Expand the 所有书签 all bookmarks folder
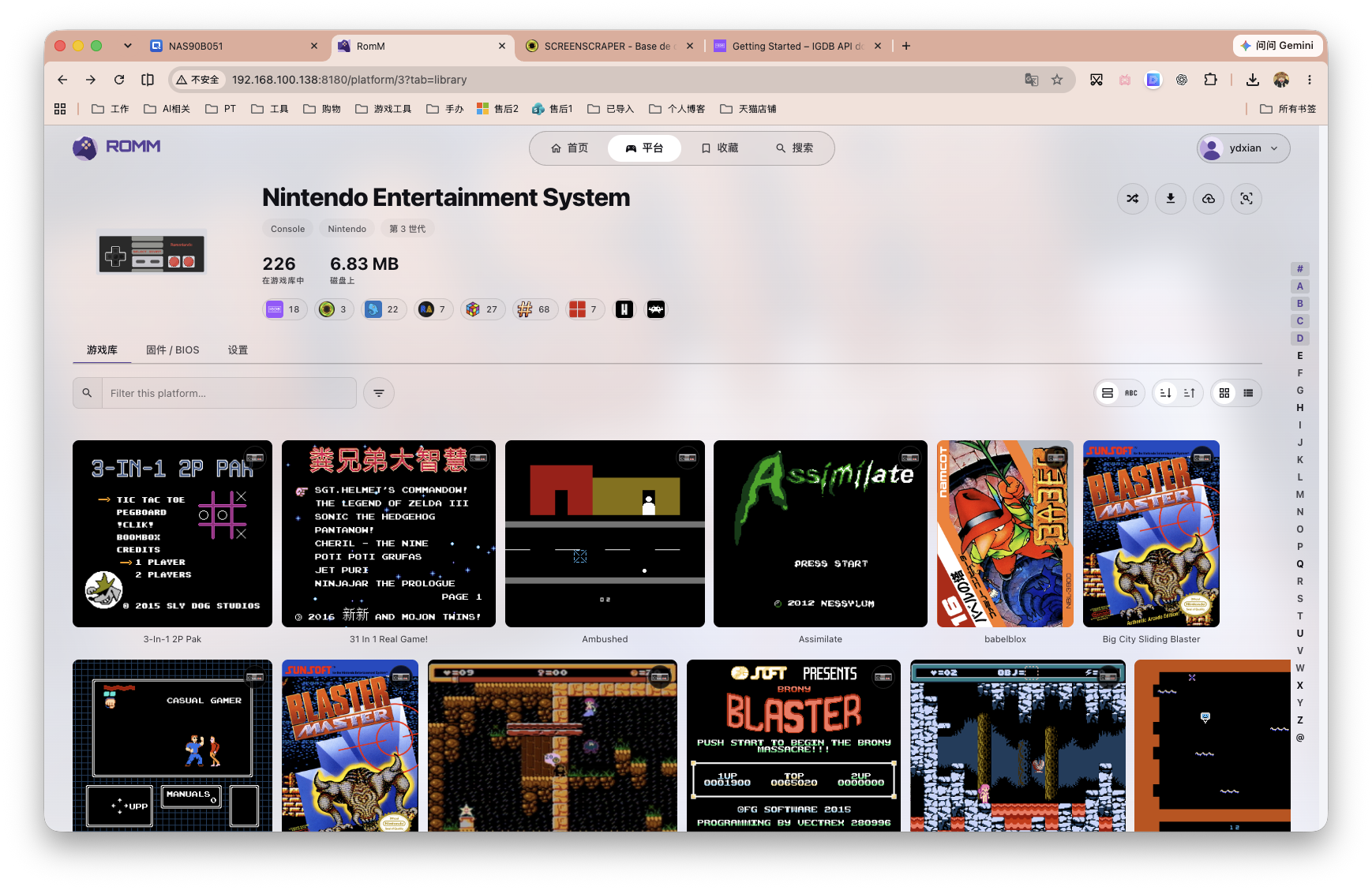Viewport: 1372px width, 890px height. click(1288, 109)
